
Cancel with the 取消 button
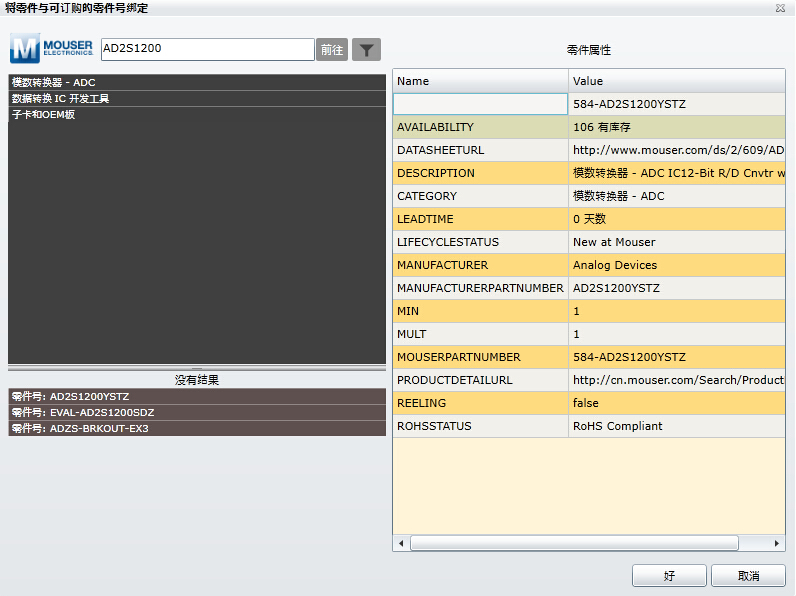[748, 576]
